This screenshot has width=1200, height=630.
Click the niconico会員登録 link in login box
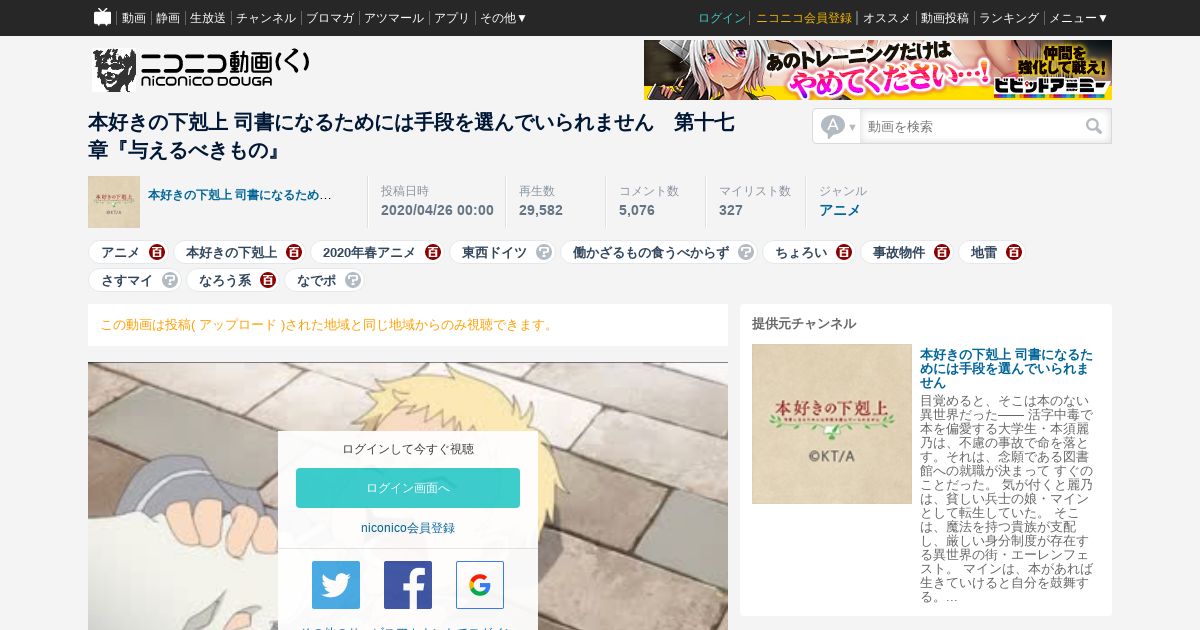click(408, 528)
